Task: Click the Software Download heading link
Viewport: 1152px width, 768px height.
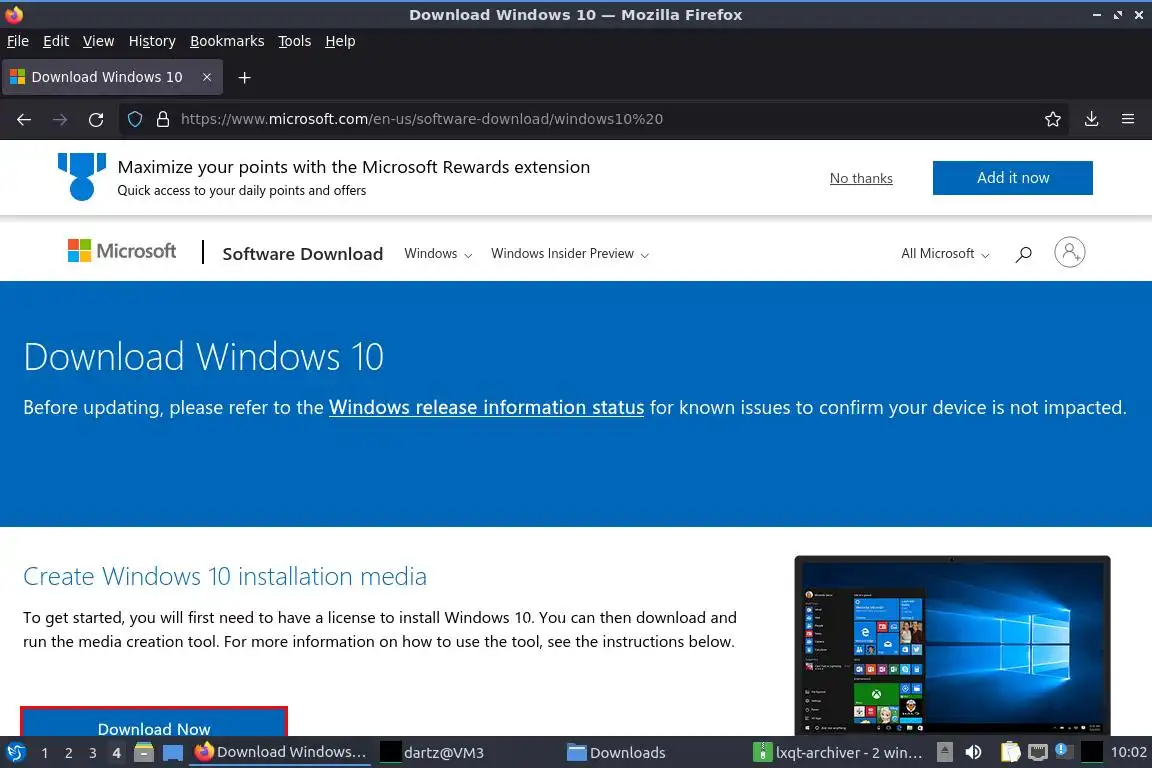Action: point(303,254)
